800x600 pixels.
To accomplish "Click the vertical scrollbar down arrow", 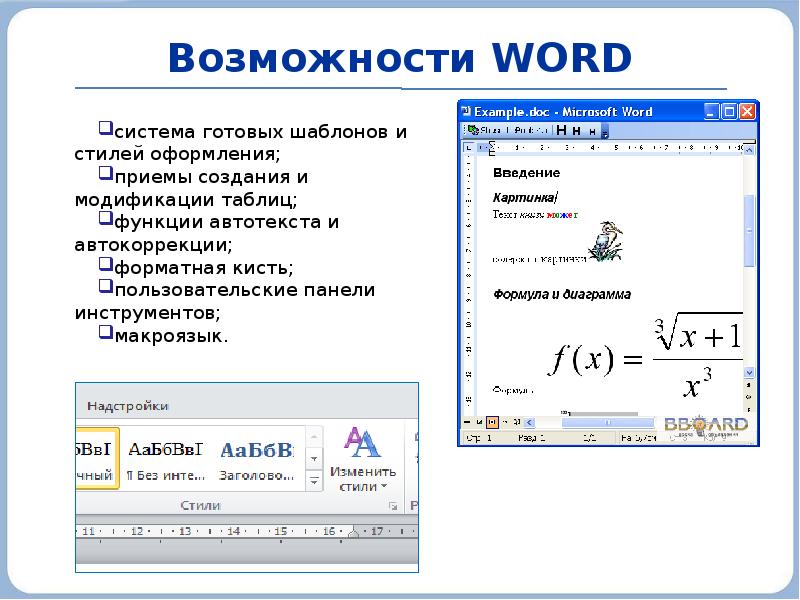I will 749,373.
